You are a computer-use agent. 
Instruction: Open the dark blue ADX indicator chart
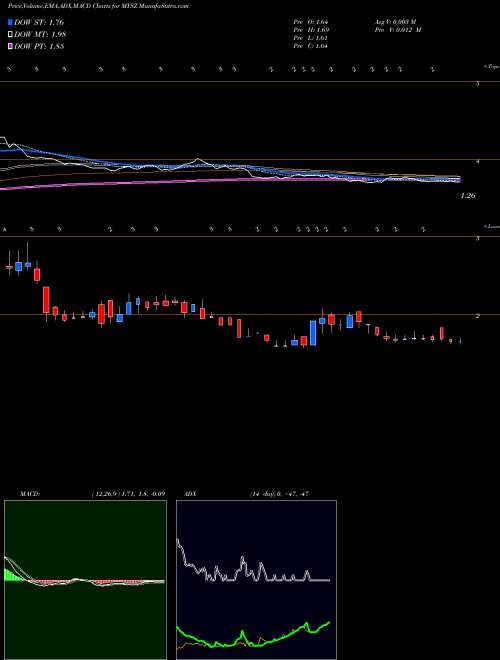(256, 580)
